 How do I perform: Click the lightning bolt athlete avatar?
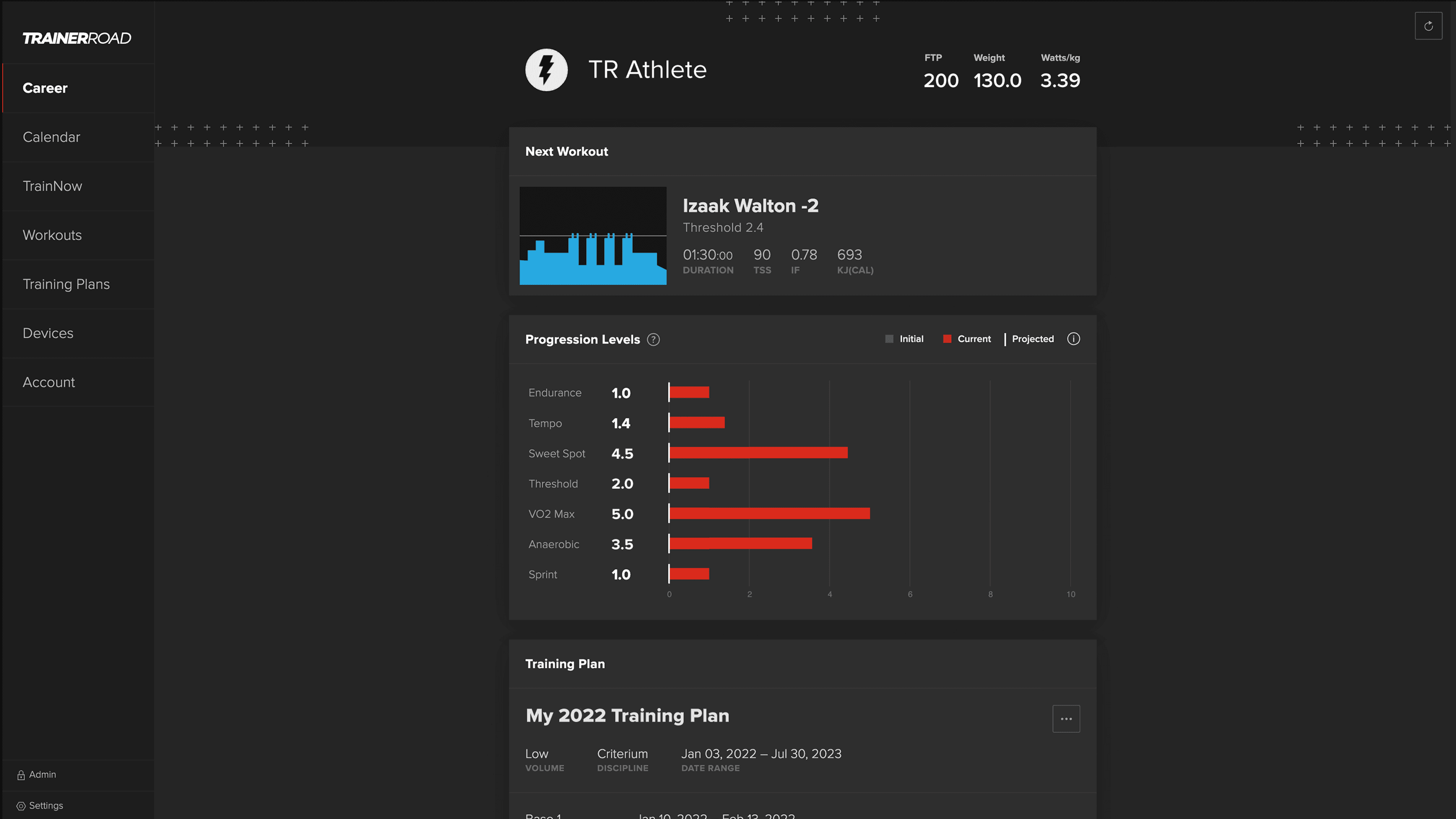pyautogui.click(x=546, y=70)
